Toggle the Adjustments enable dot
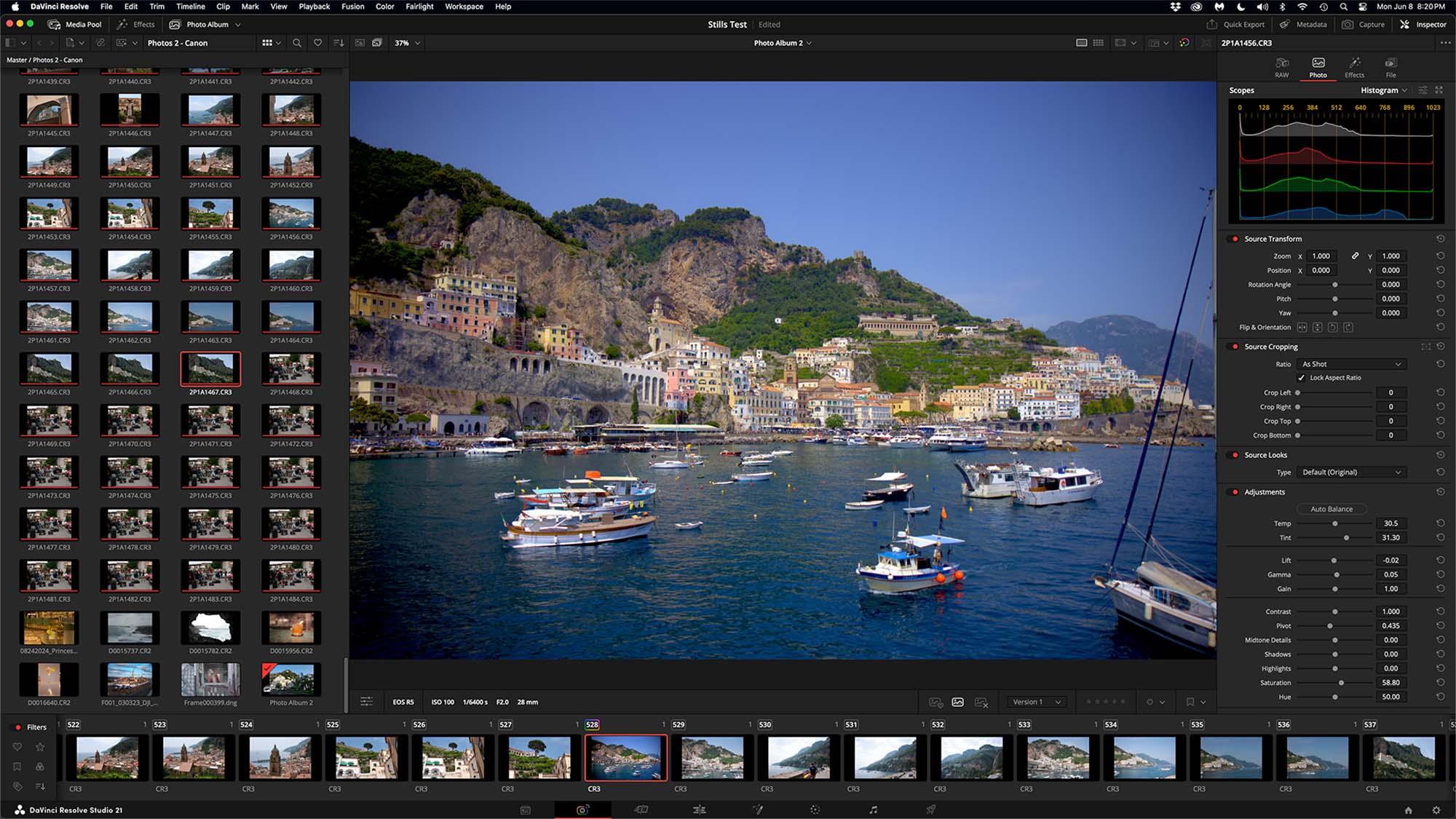This screenshot has height=819, width=1456. tap(1235, 492)
